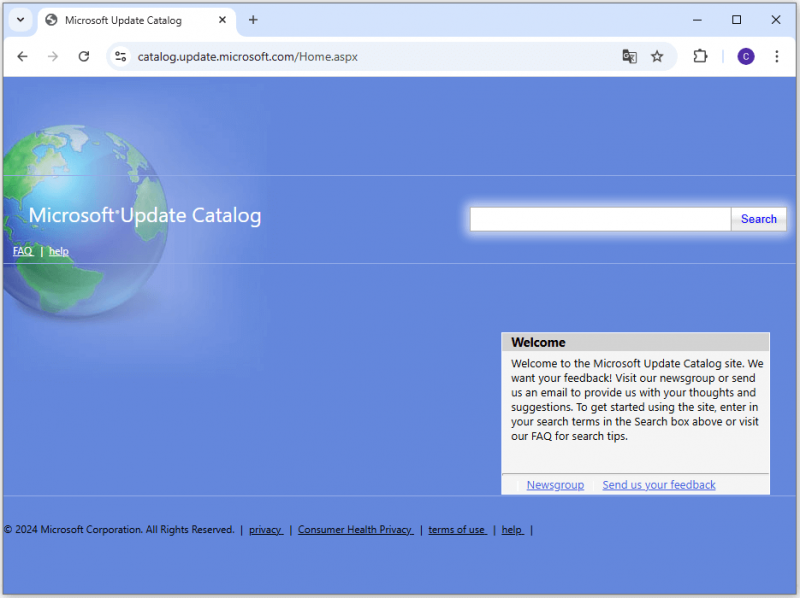View site information icon in address bar

click(120, 56)
